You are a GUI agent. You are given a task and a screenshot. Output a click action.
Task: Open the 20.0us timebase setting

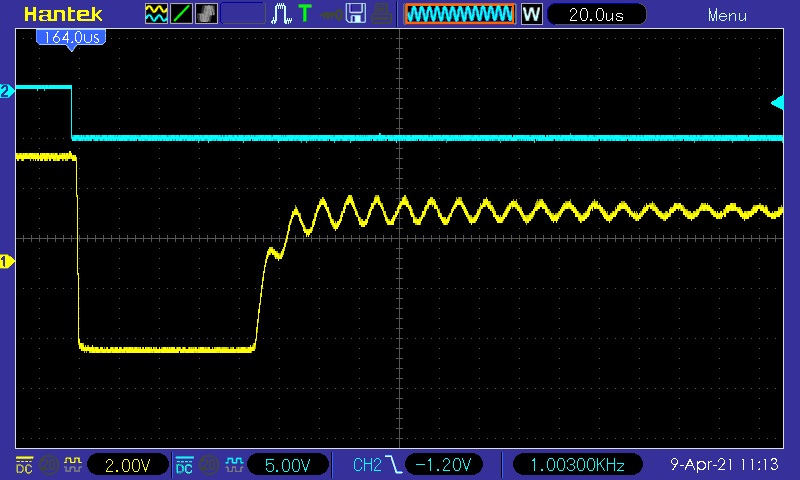click(x=596, y=15)
